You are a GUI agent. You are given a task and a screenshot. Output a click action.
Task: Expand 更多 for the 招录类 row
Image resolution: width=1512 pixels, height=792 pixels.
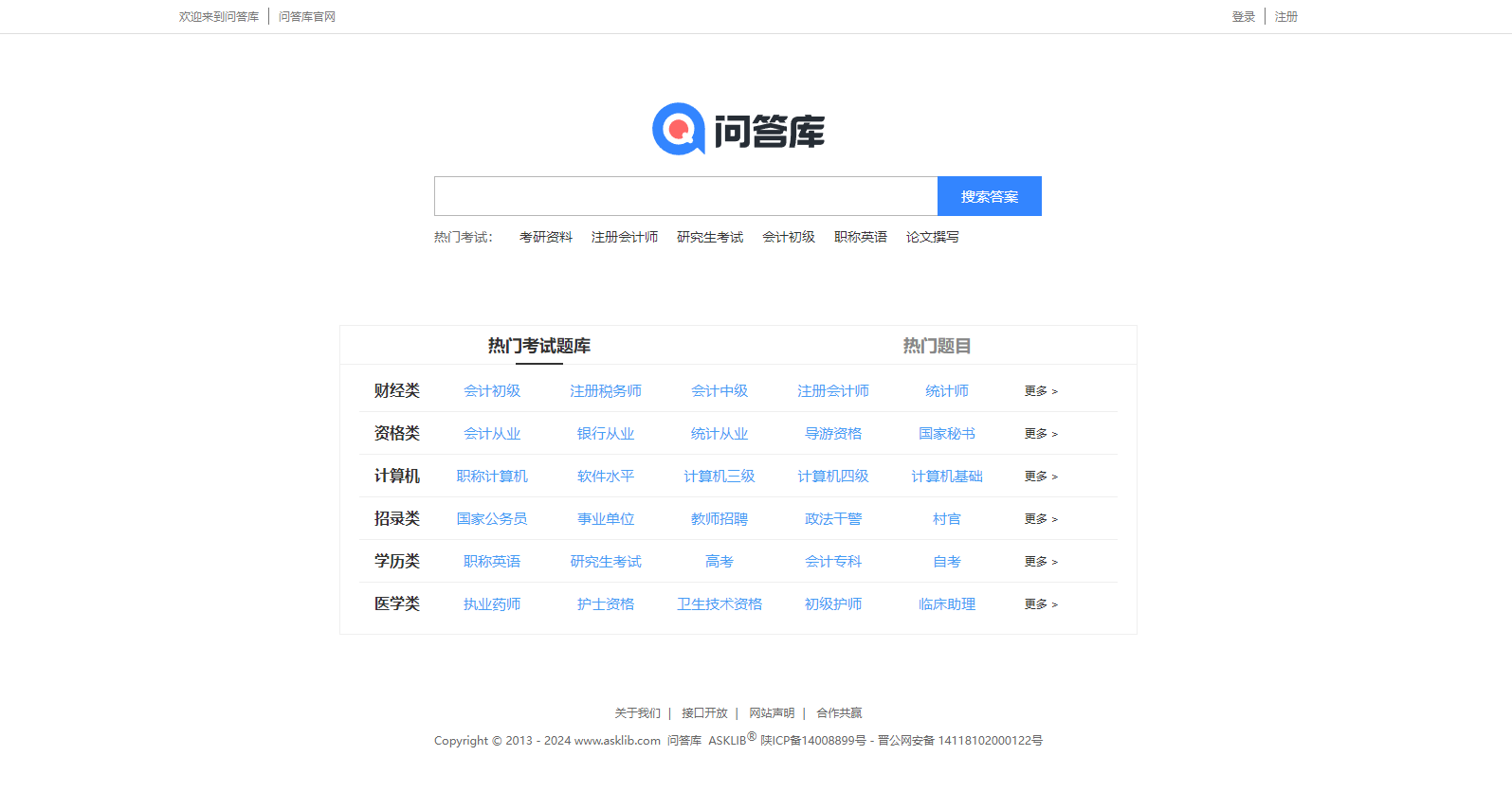[1041, 519]
